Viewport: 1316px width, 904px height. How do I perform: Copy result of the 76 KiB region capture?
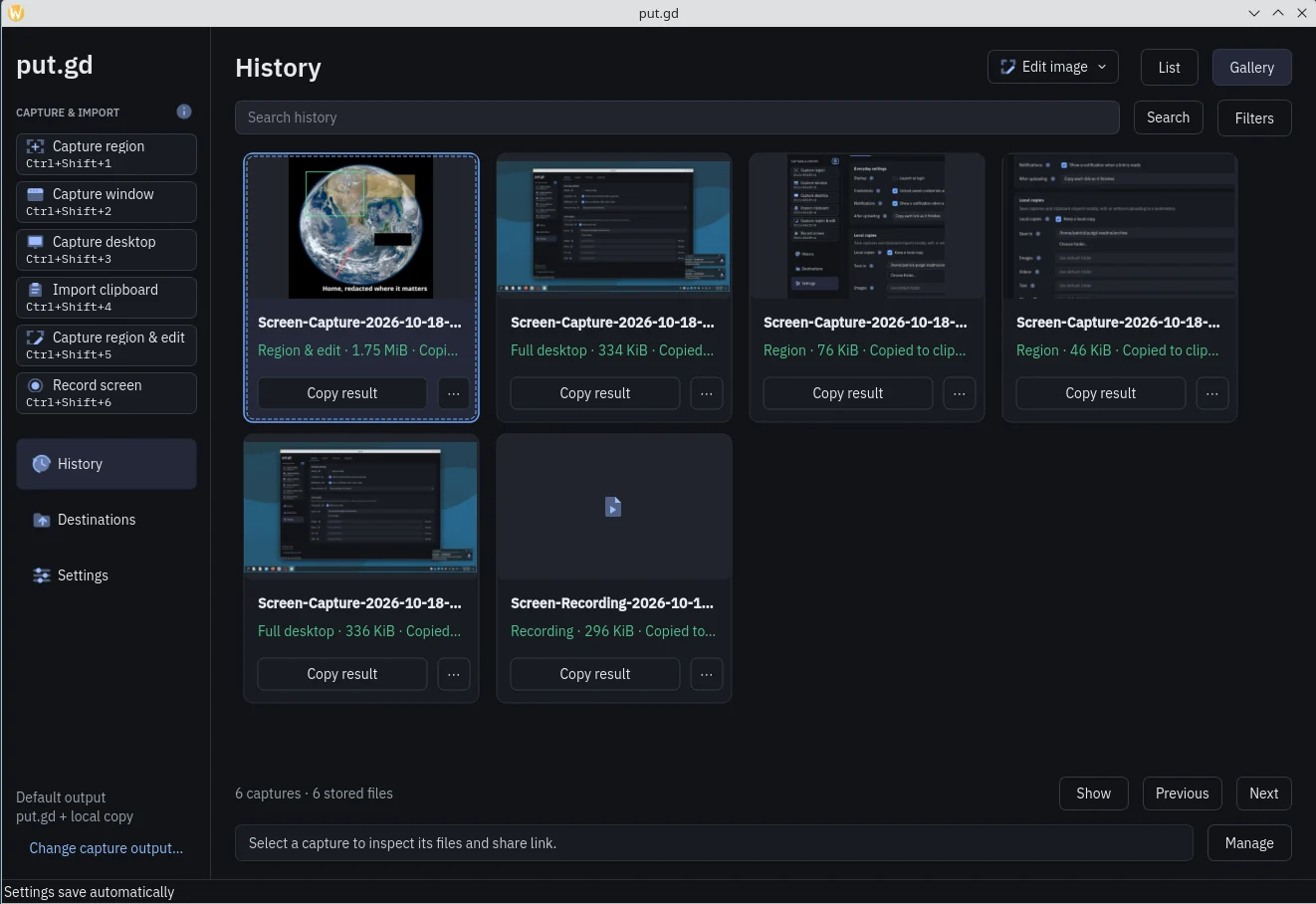point(848,393)
